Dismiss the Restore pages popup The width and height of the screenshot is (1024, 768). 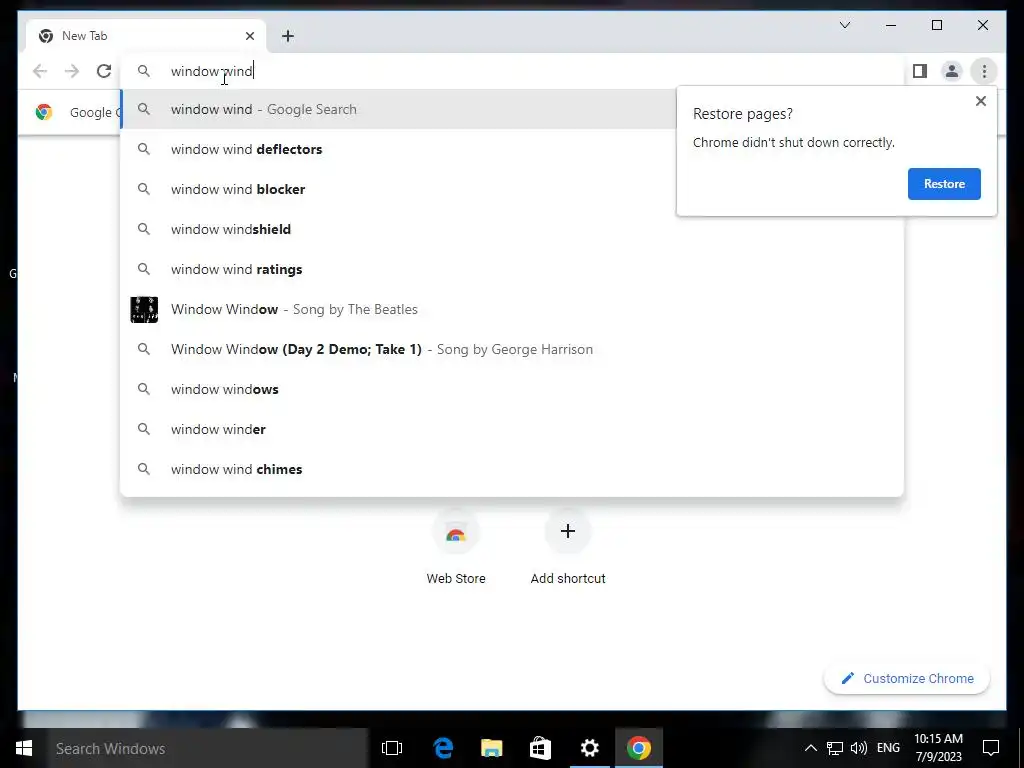[980, 101]
